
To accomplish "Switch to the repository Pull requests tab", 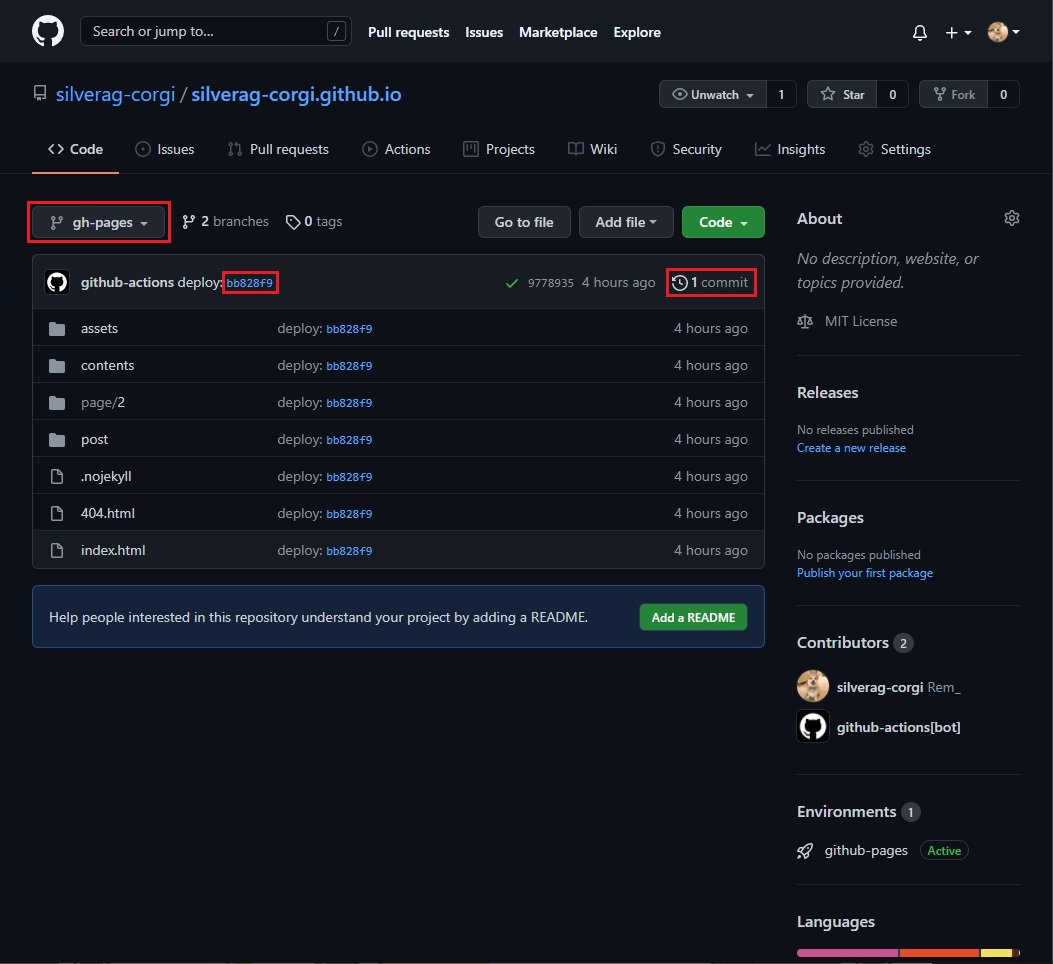I will click(x=278, y=149).
